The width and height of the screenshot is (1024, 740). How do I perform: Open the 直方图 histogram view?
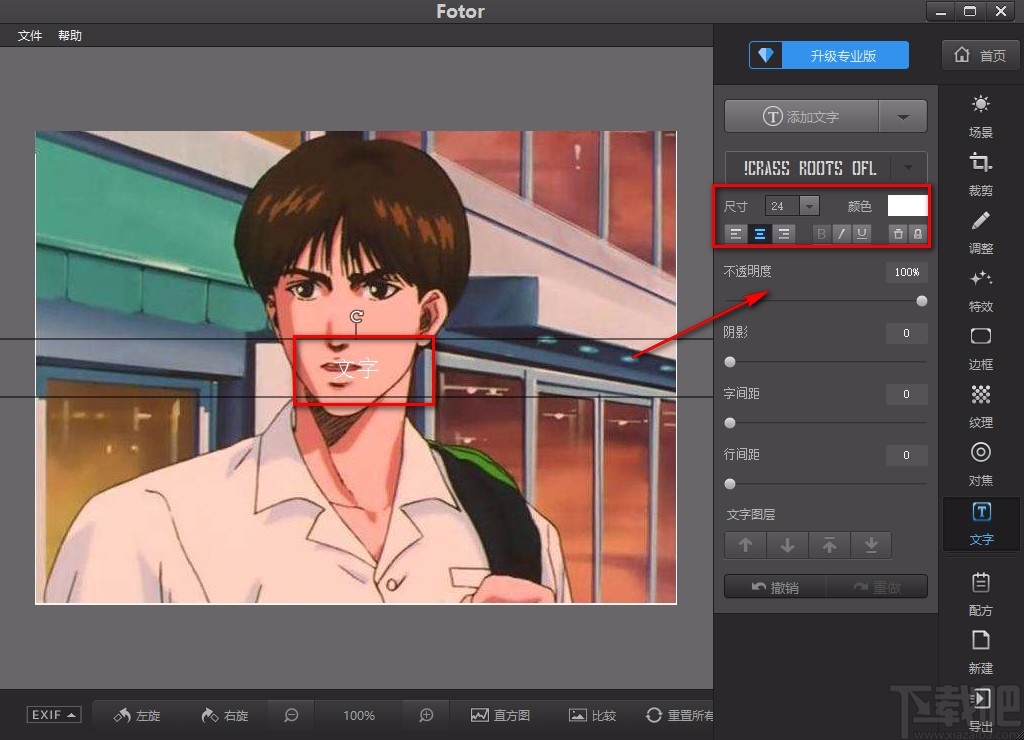pos(501,715)
